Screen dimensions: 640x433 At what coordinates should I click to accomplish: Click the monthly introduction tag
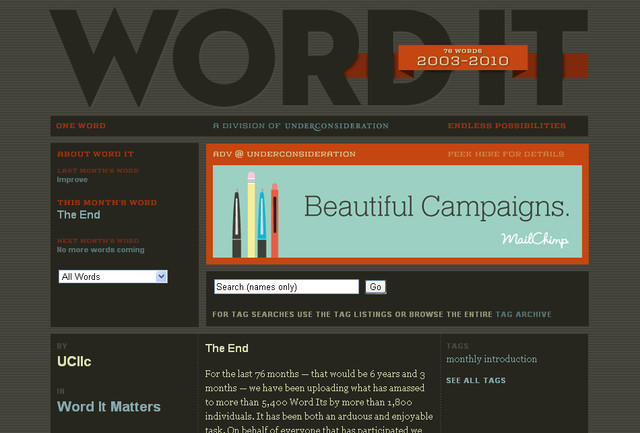point(491,359)
